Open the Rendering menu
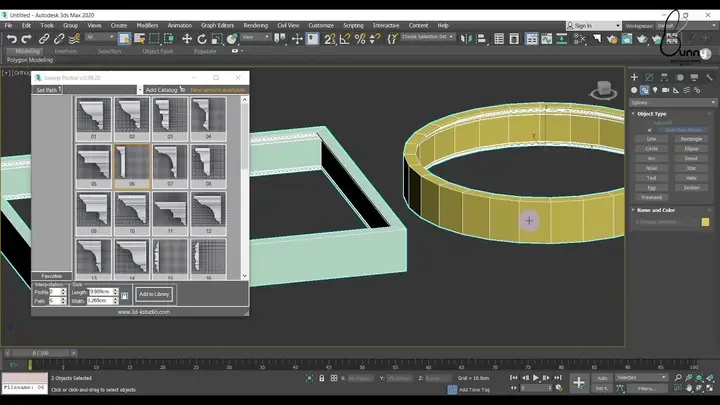Image resolution: width=720 pixels, height=405 pixels. coord(255,26)
